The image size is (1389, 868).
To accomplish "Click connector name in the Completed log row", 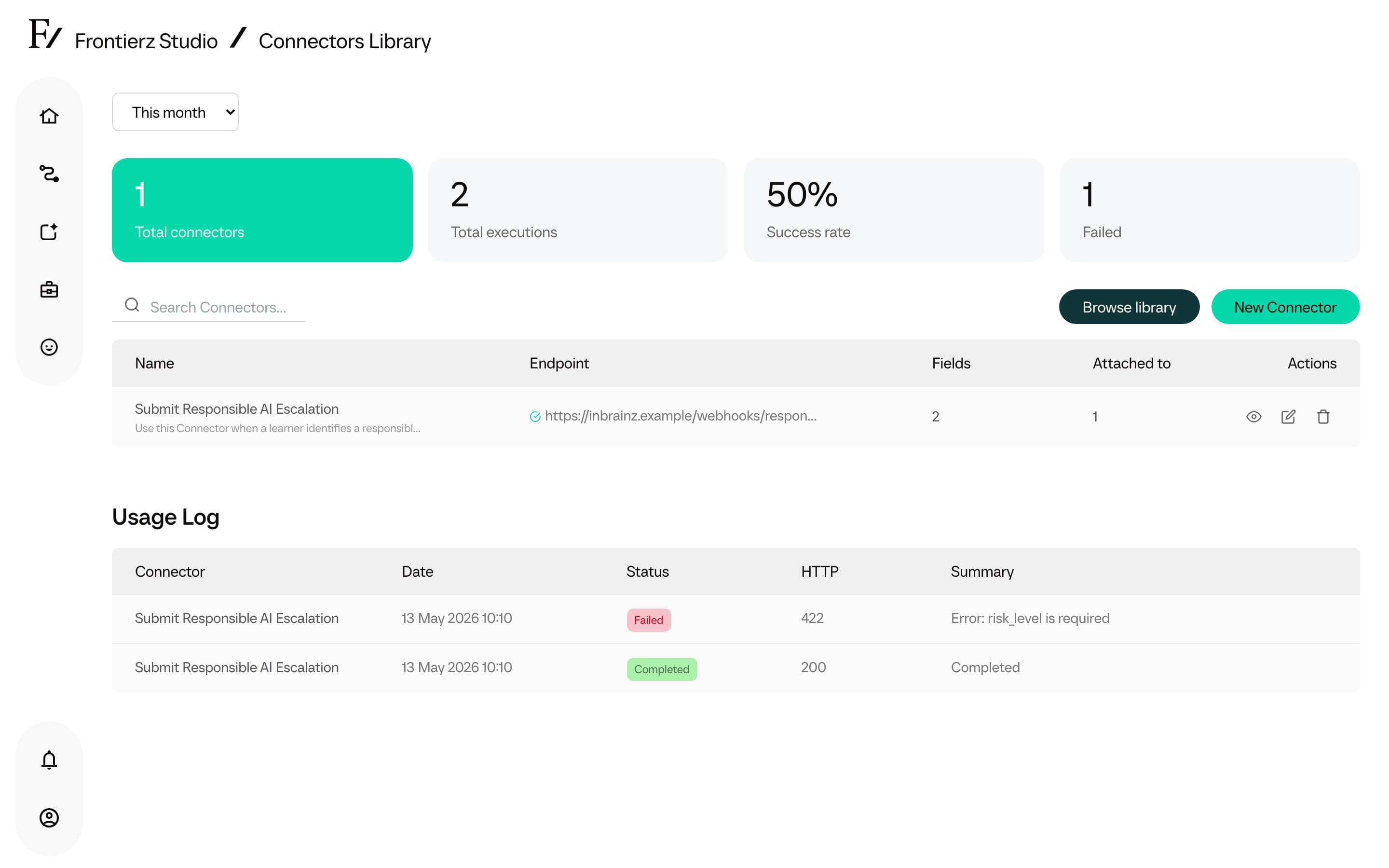I will tap(236, 668).
